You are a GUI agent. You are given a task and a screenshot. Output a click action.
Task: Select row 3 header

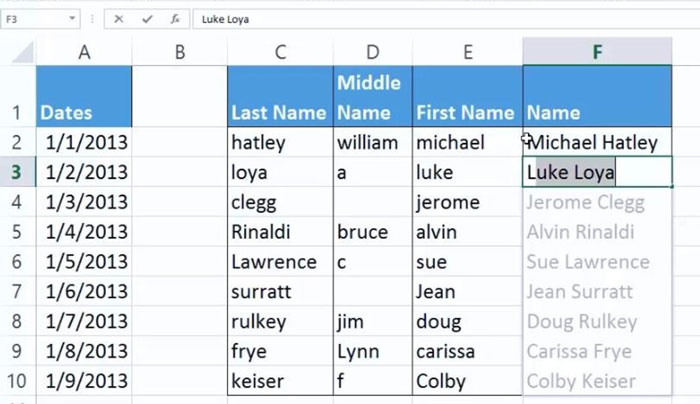17,172
